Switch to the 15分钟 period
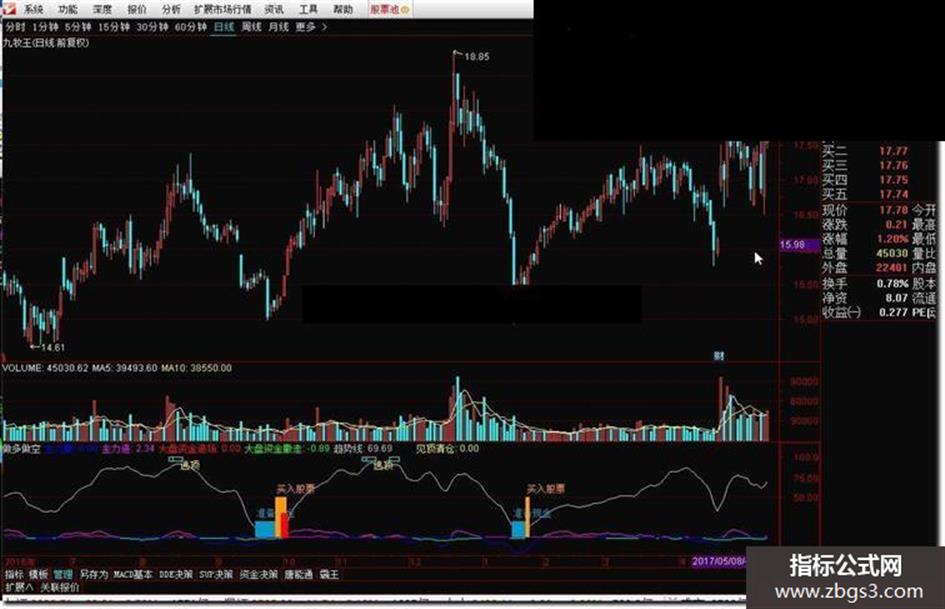 pos(113,27)
